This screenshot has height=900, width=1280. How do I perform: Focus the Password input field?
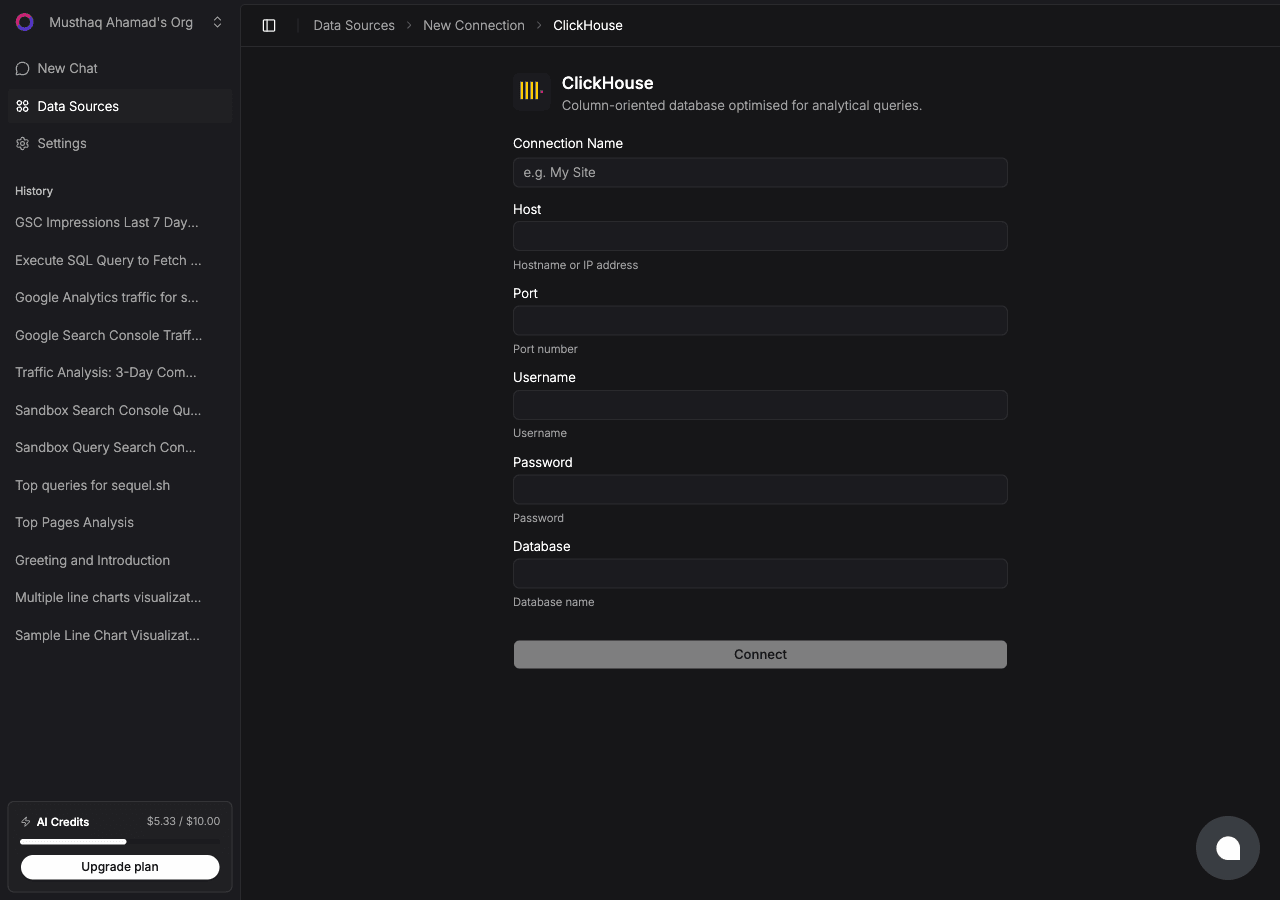pyautogui.click(x=760, y=489)
